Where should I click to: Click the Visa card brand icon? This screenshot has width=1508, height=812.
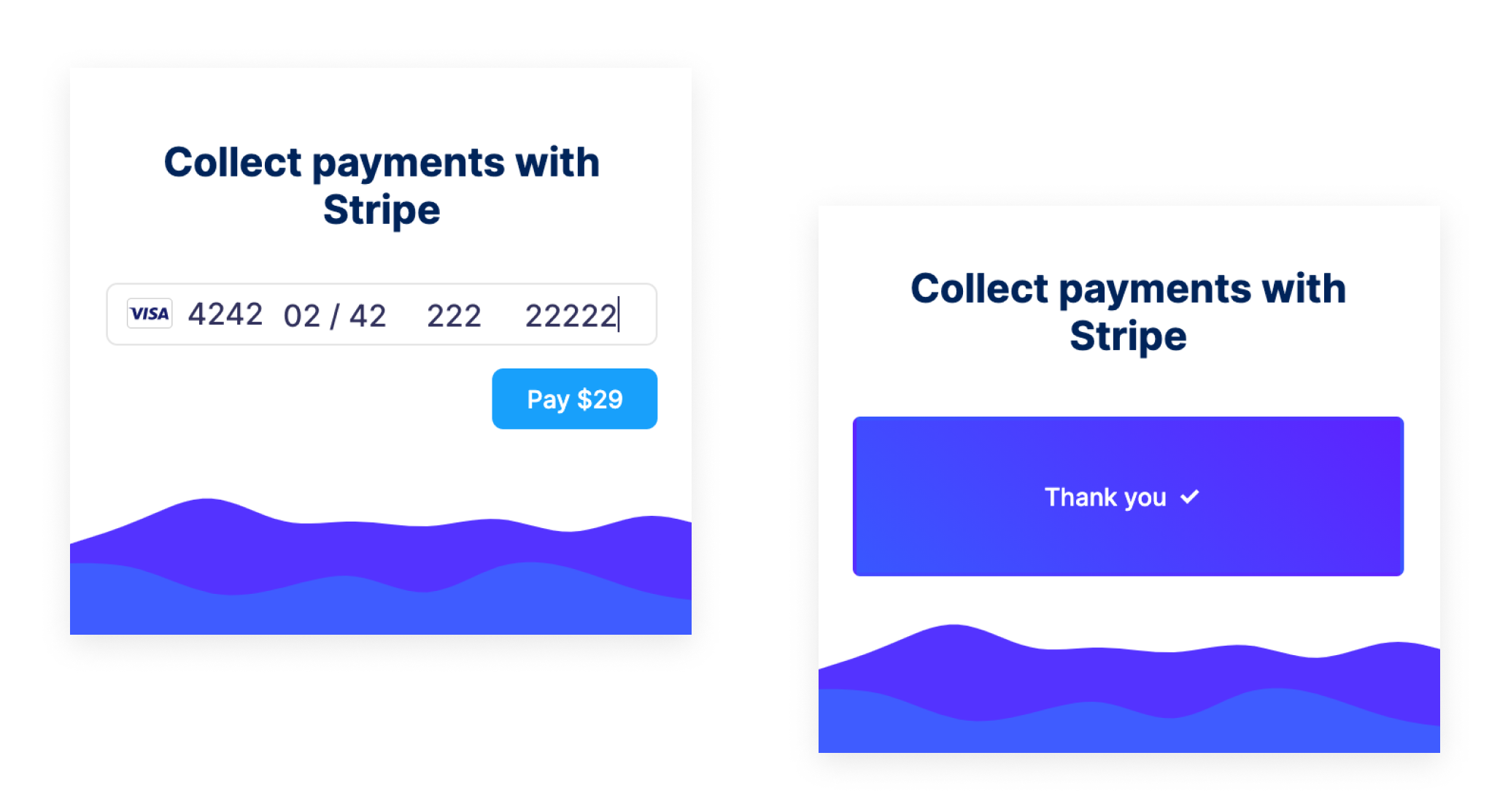pyautogui.click(x=150, y=314)
